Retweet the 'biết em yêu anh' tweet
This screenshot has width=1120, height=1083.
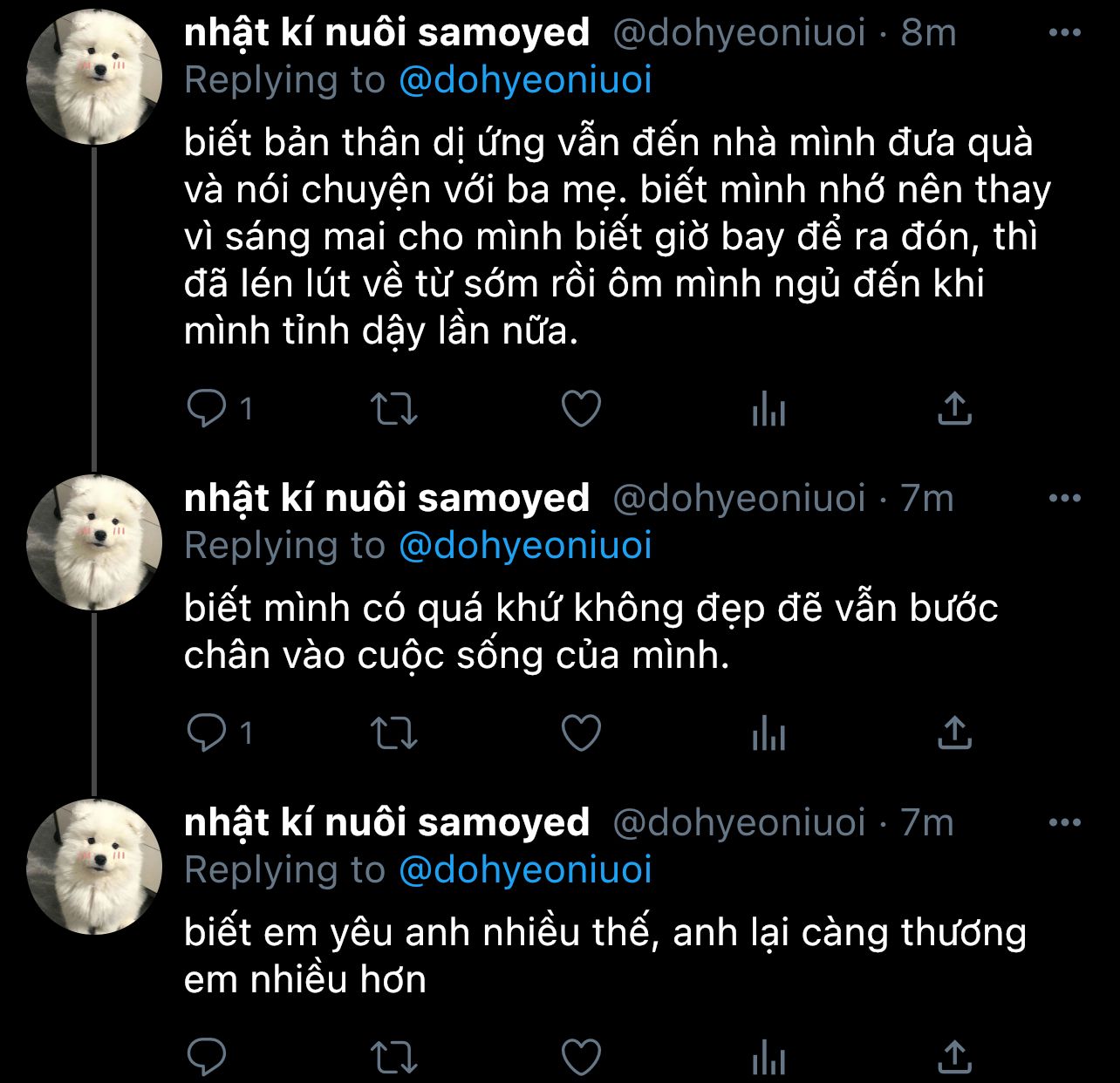394,1058
